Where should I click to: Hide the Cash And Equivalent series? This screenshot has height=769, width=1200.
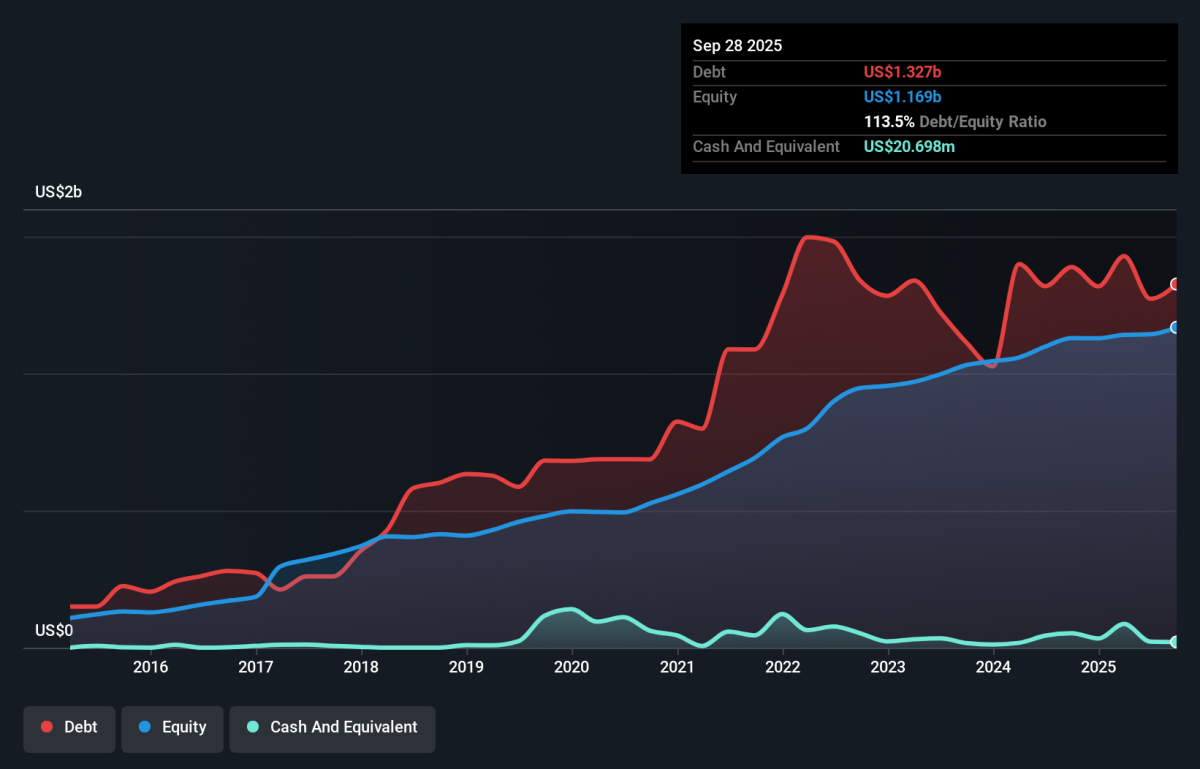coord(332,727)
